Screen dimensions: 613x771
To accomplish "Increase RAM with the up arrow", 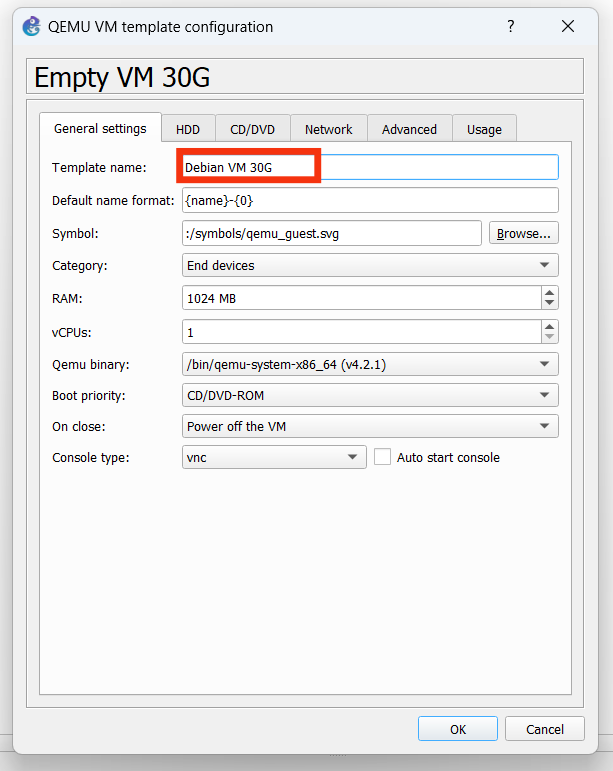I will pos(549,293).
